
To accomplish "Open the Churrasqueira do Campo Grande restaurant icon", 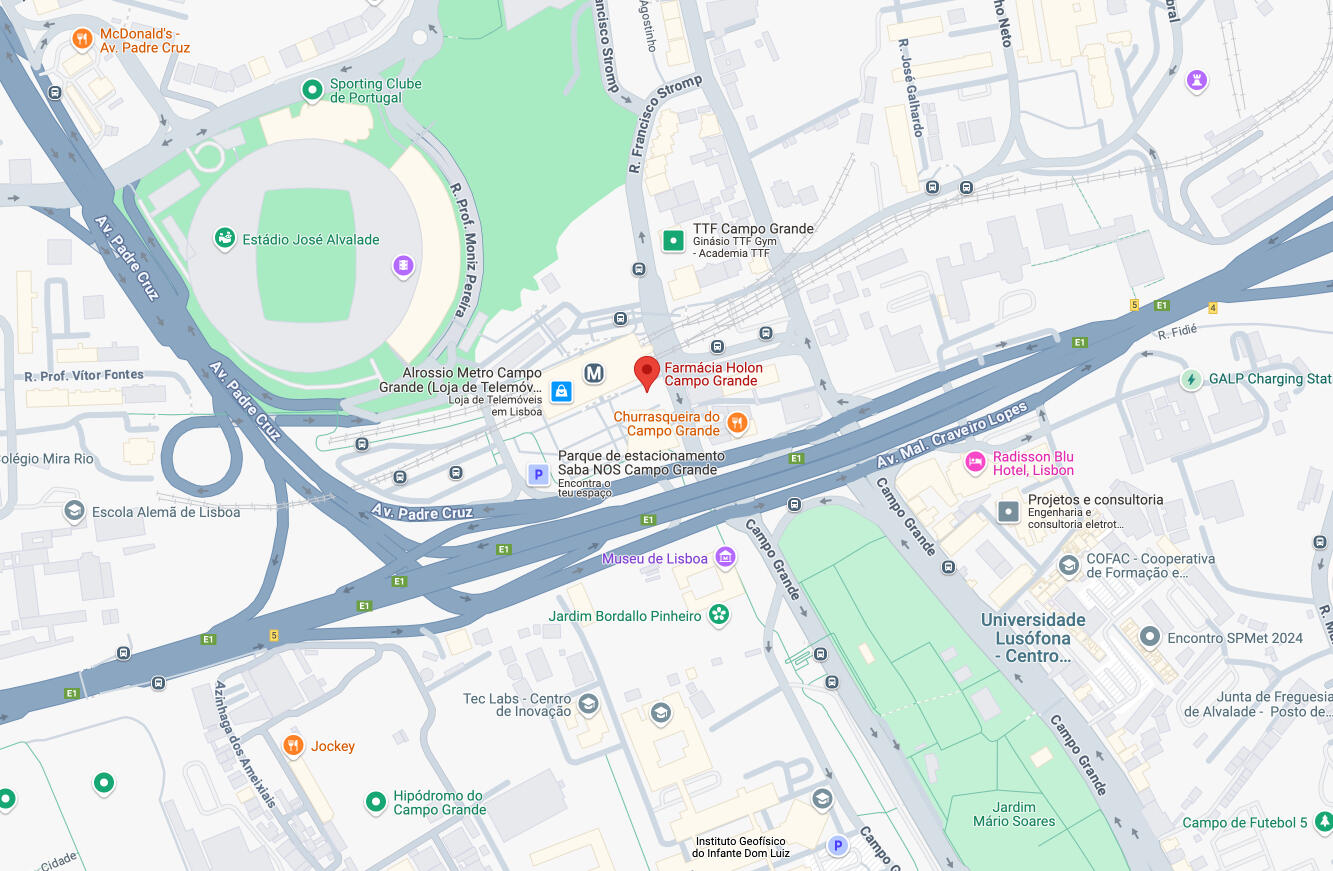I will tap(737, 423).
